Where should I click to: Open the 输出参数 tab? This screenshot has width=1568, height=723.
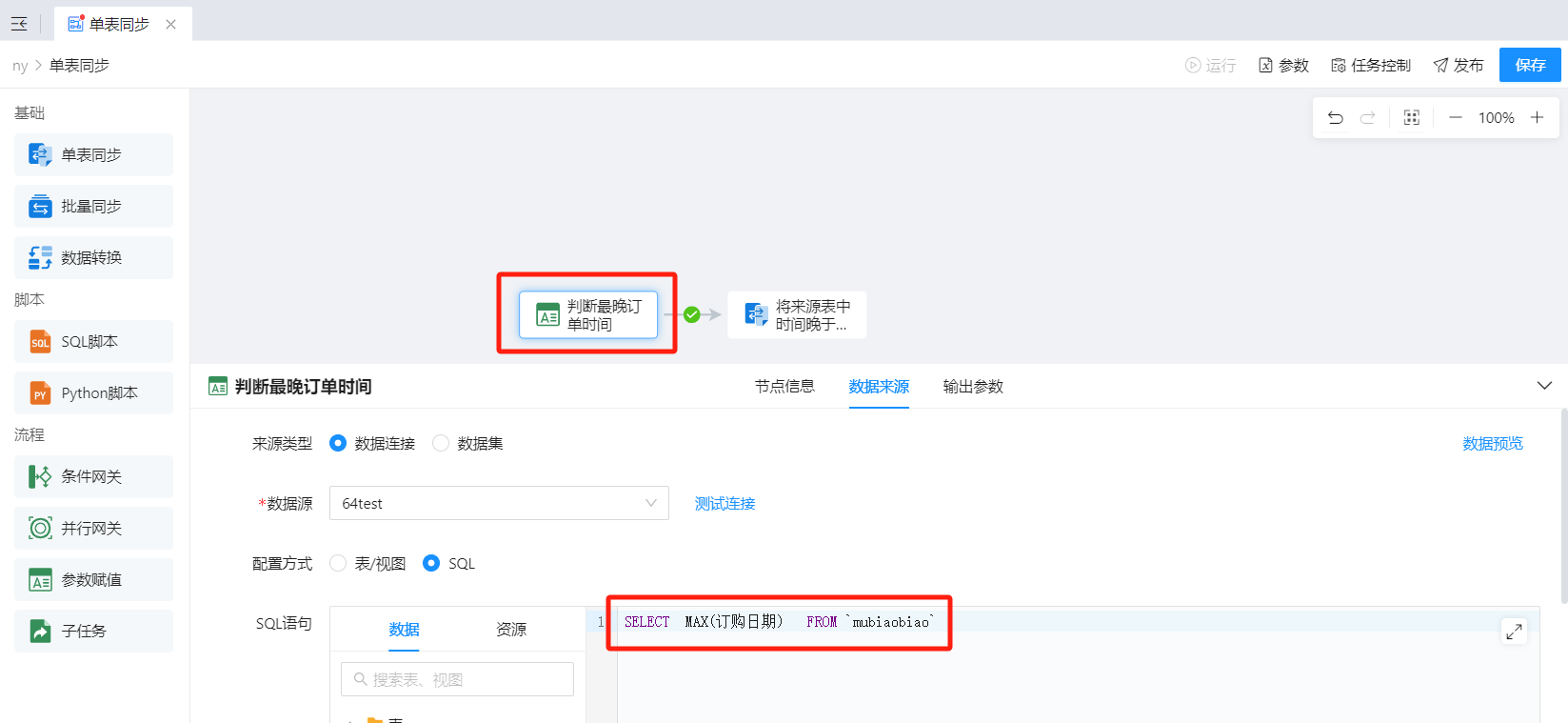[x=973, y=387]
